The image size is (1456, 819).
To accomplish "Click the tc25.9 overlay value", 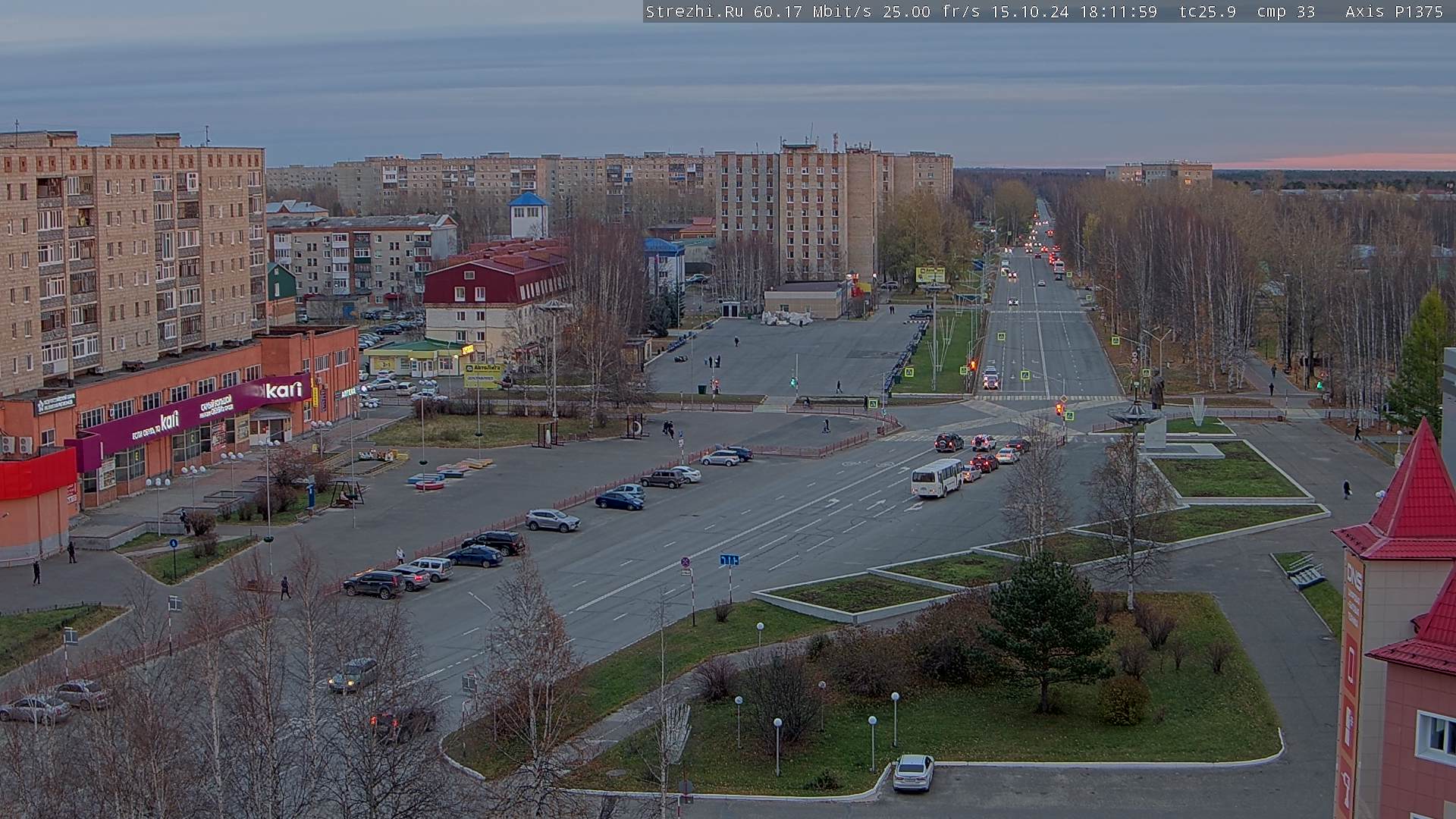I will (x=1207, y=11).
